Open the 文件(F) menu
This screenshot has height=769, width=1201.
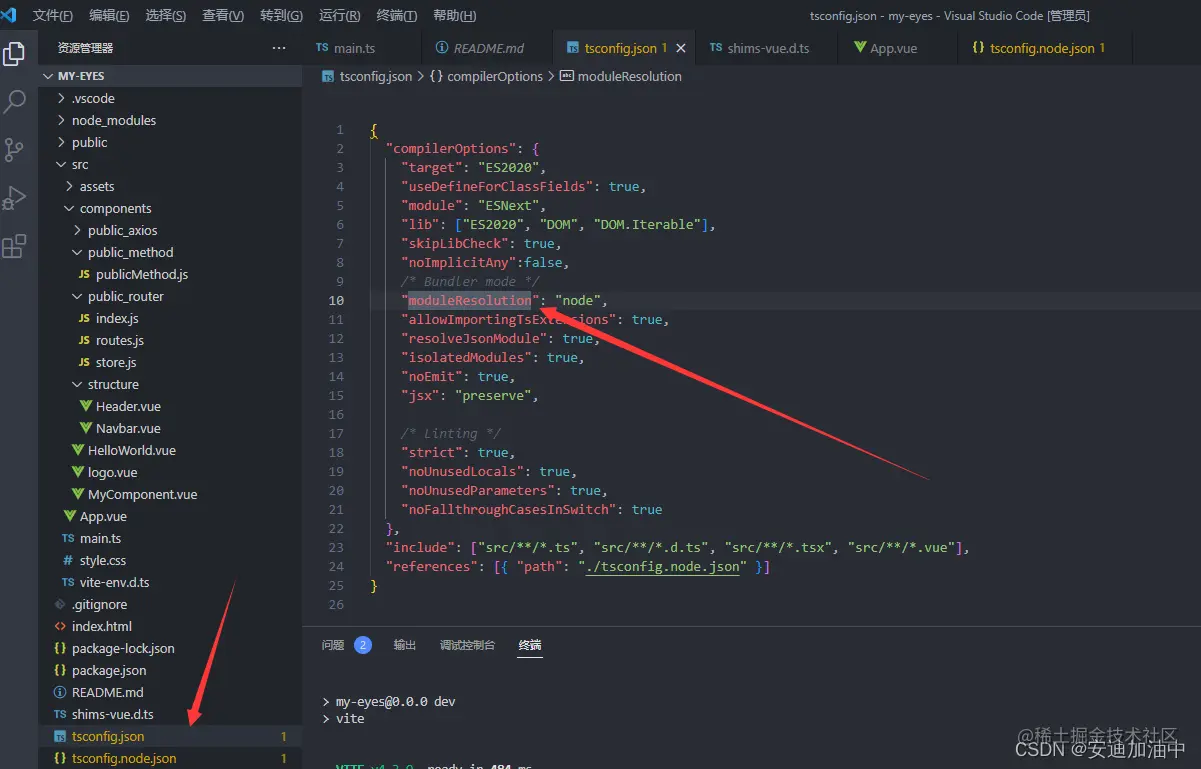tap(53, 16)
